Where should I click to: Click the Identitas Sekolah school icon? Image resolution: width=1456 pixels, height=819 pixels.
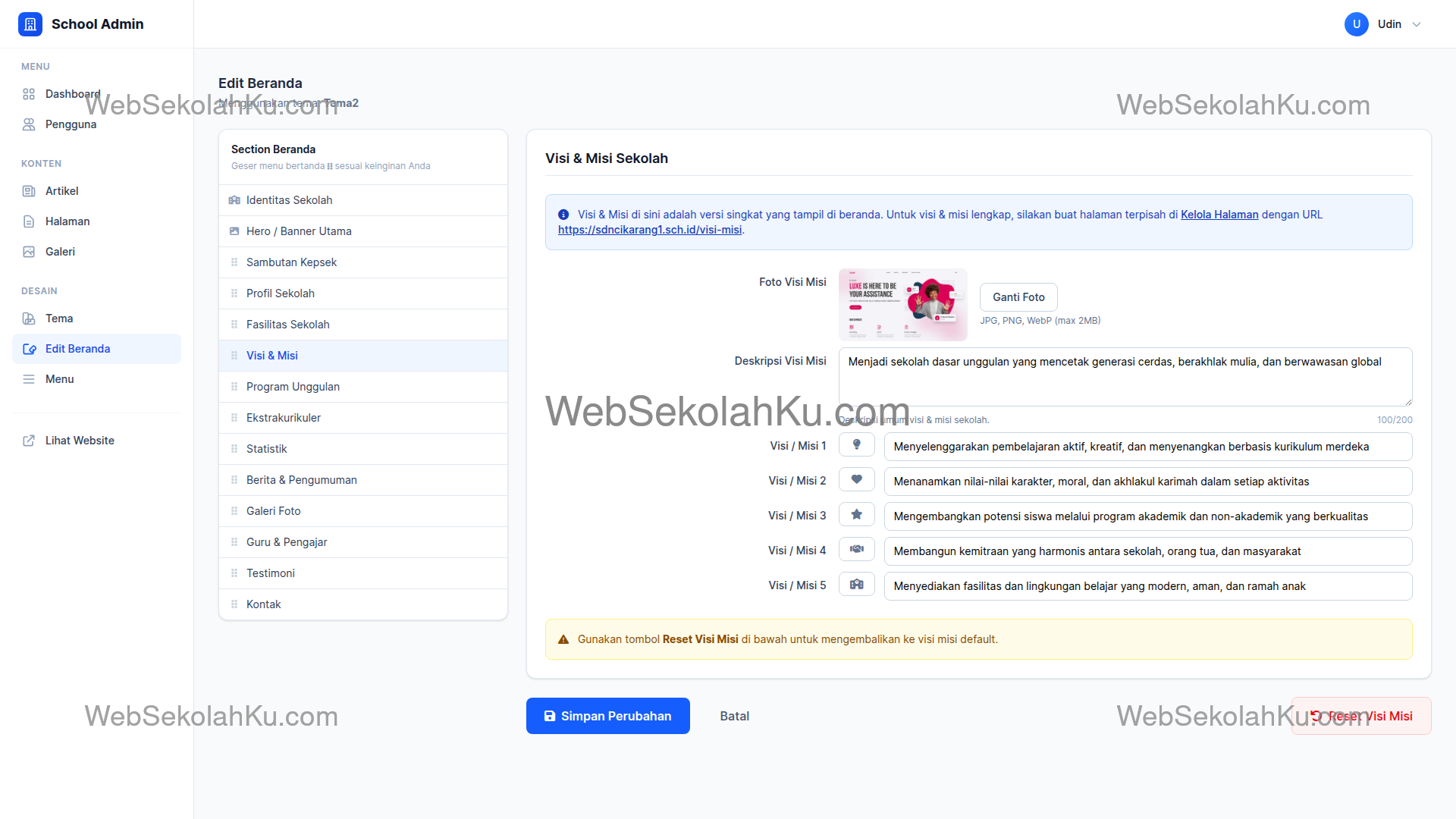[234, 200]
